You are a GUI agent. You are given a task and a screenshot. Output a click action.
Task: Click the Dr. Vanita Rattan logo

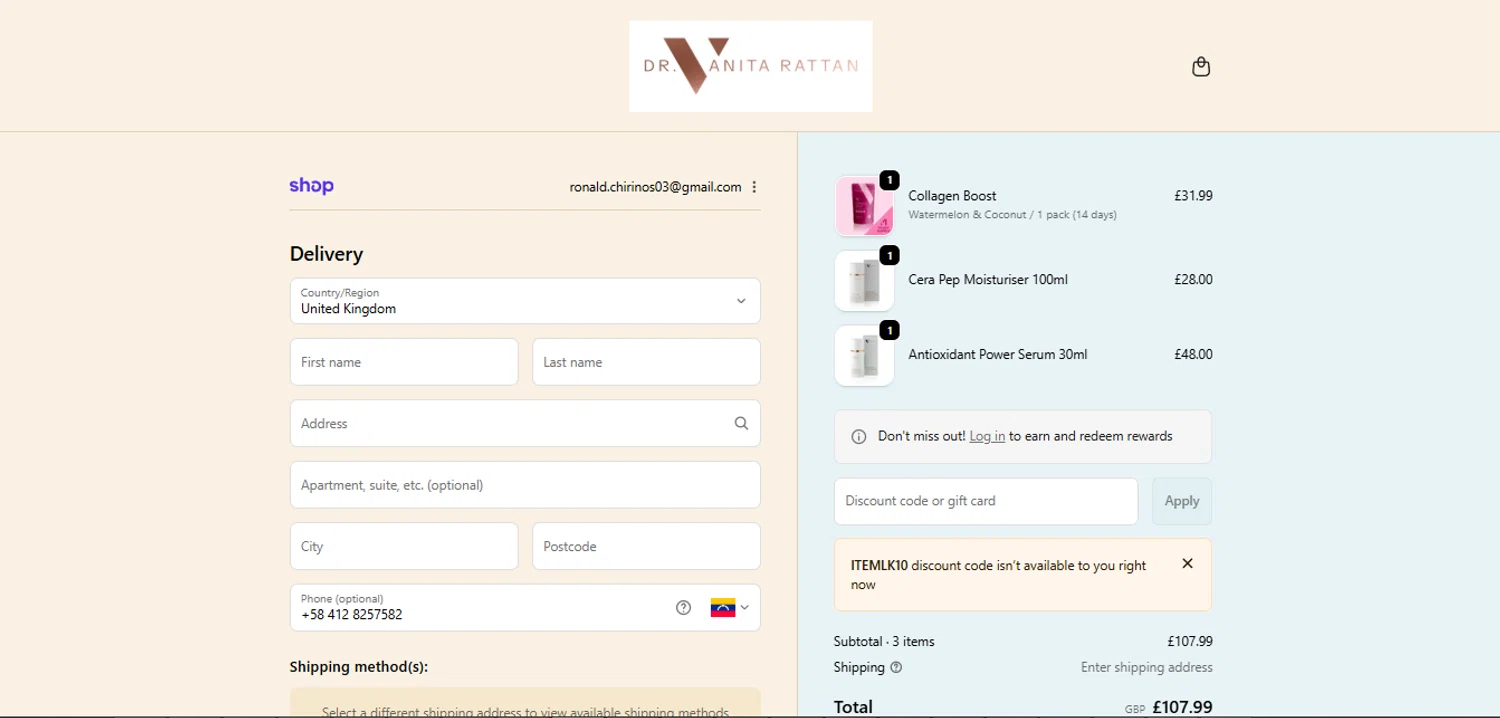pos(751,66)
